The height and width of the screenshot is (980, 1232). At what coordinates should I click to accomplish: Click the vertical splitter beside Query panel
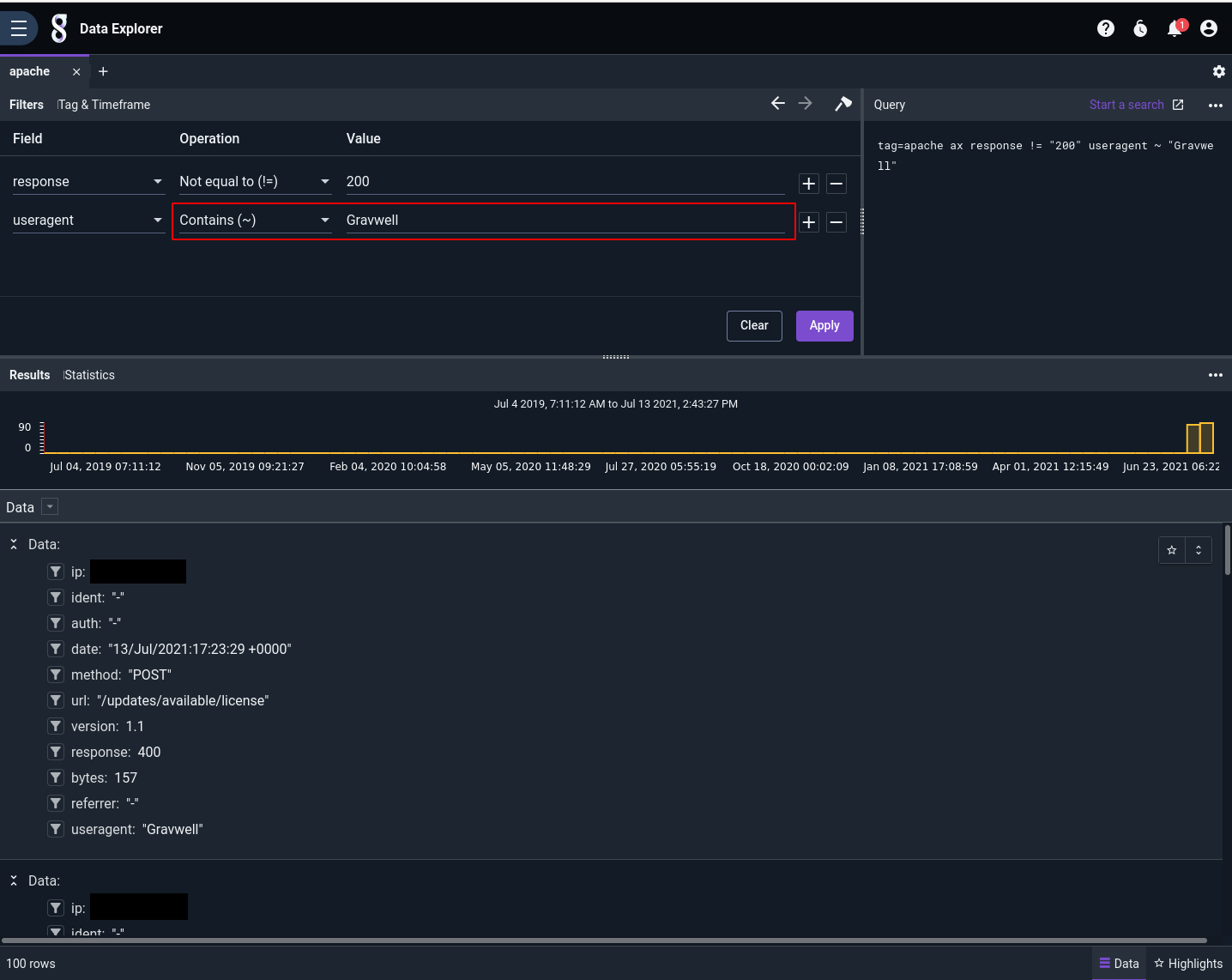(x=862, y=221)
